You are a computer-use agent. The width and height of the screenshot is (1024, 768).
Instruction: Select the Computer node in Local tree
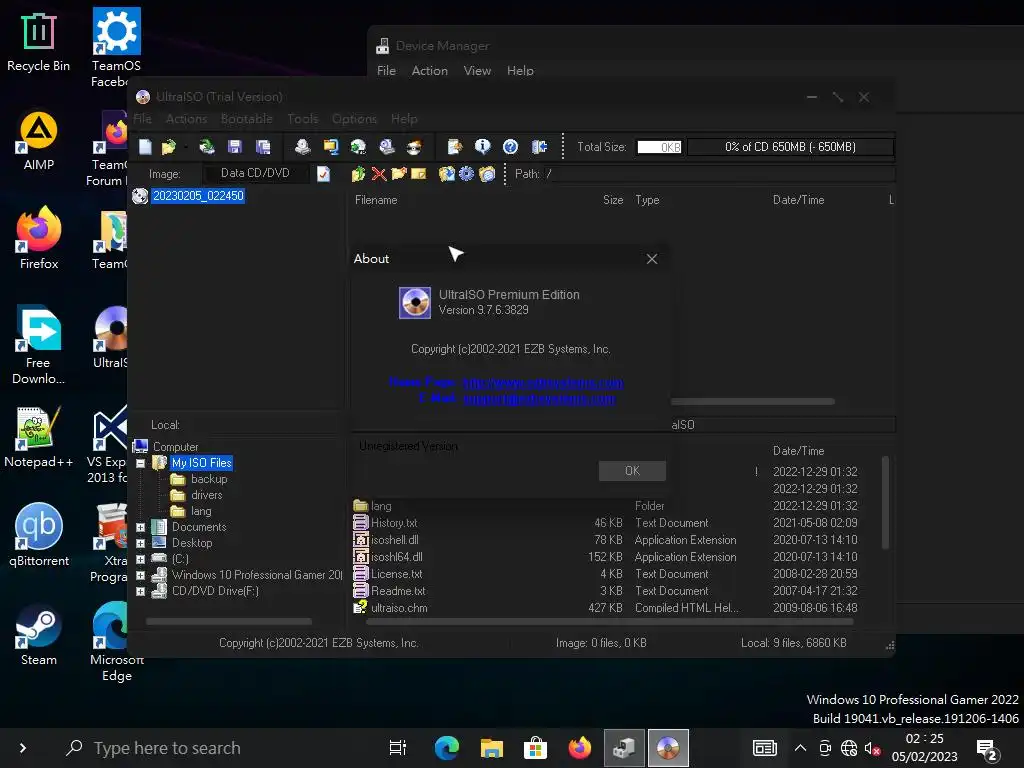click(176, 447)
